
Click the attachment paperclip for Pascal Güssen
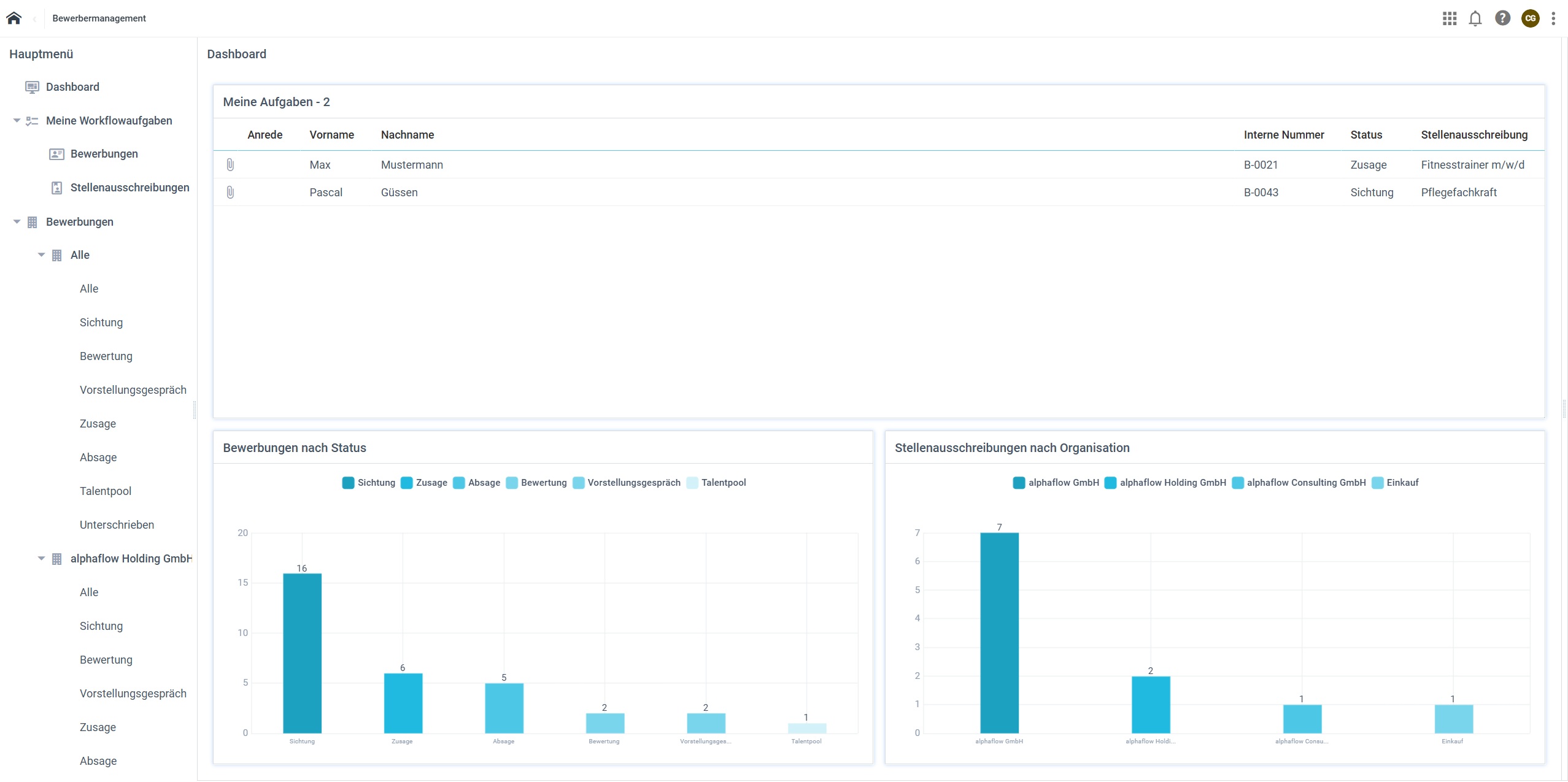(x=230, y=192)
